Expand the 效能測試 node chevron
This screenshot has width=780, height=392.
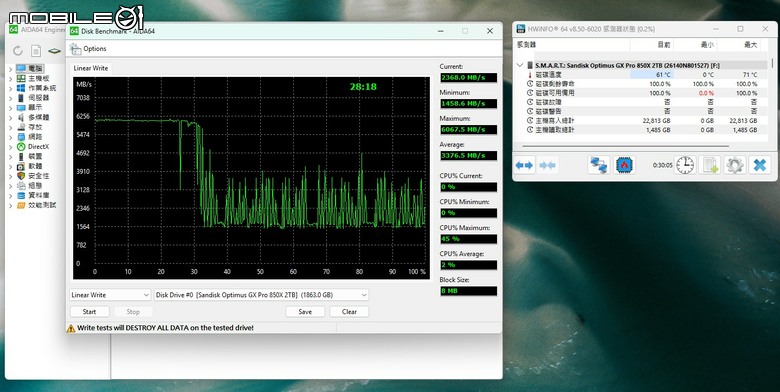pos(10,205)
